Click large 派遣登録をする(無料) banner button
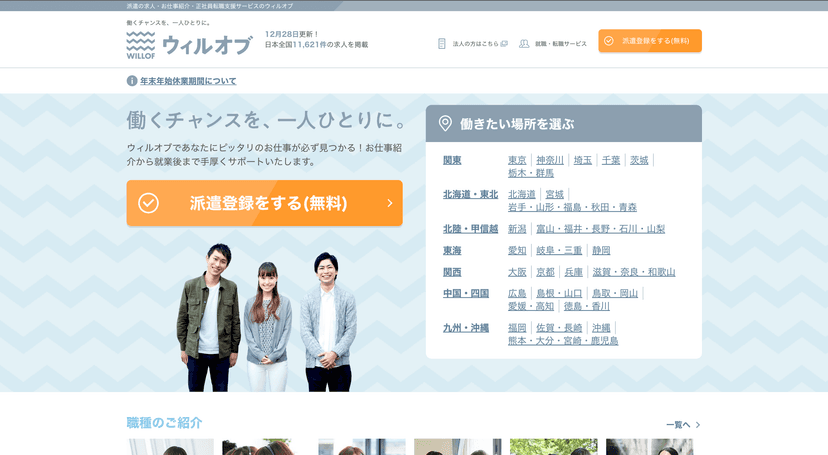This screenshot has width=828, height=455. tap(265, 203)
